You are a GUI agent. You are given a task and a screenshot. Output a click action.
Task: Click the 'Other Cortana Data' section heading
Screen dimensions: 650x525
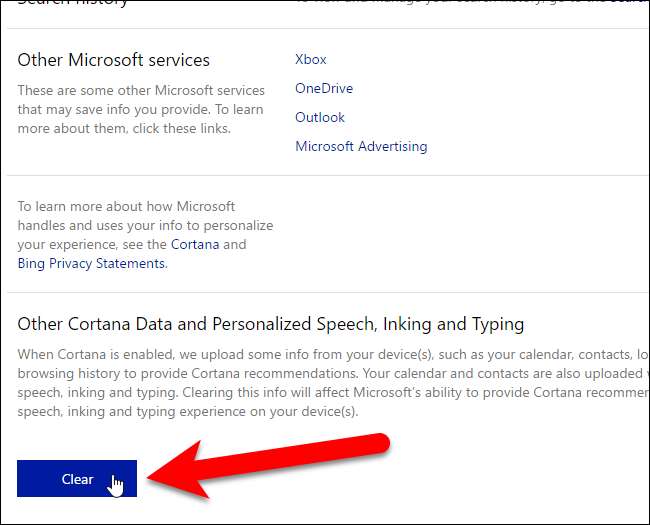pos(270,324)
